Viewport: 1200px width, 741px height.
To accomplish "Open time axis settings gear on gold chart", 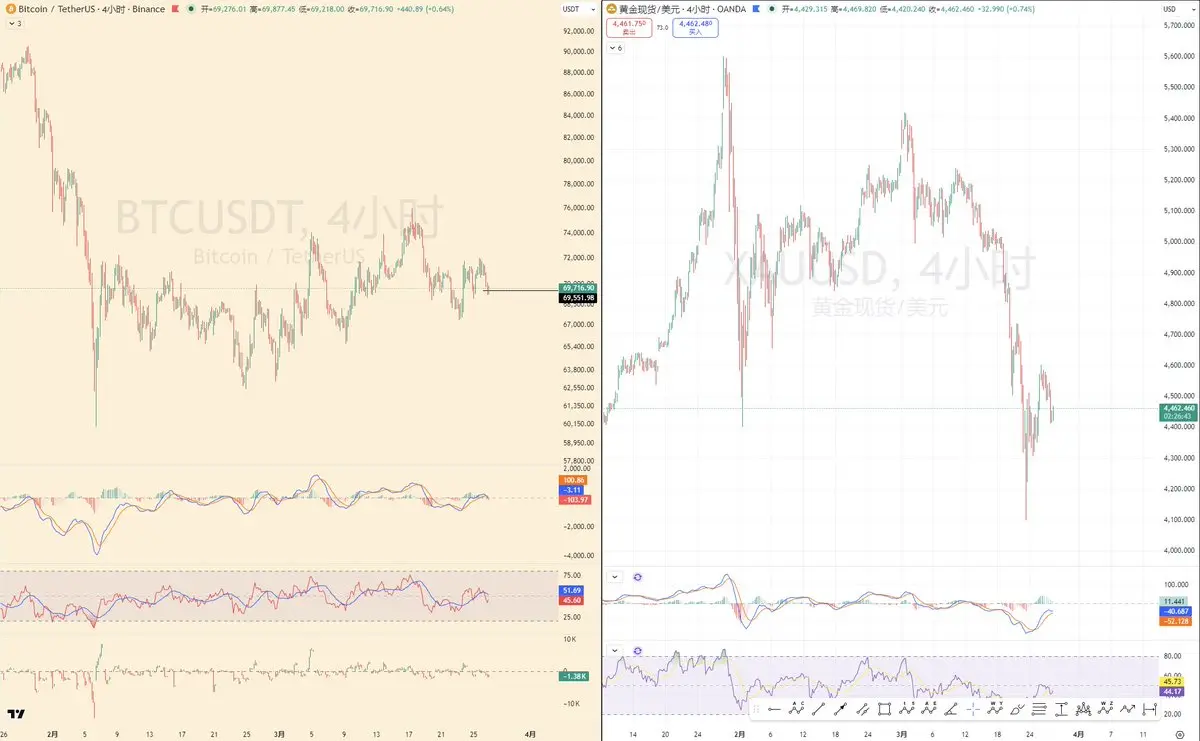I will (x=1180, y=734).
